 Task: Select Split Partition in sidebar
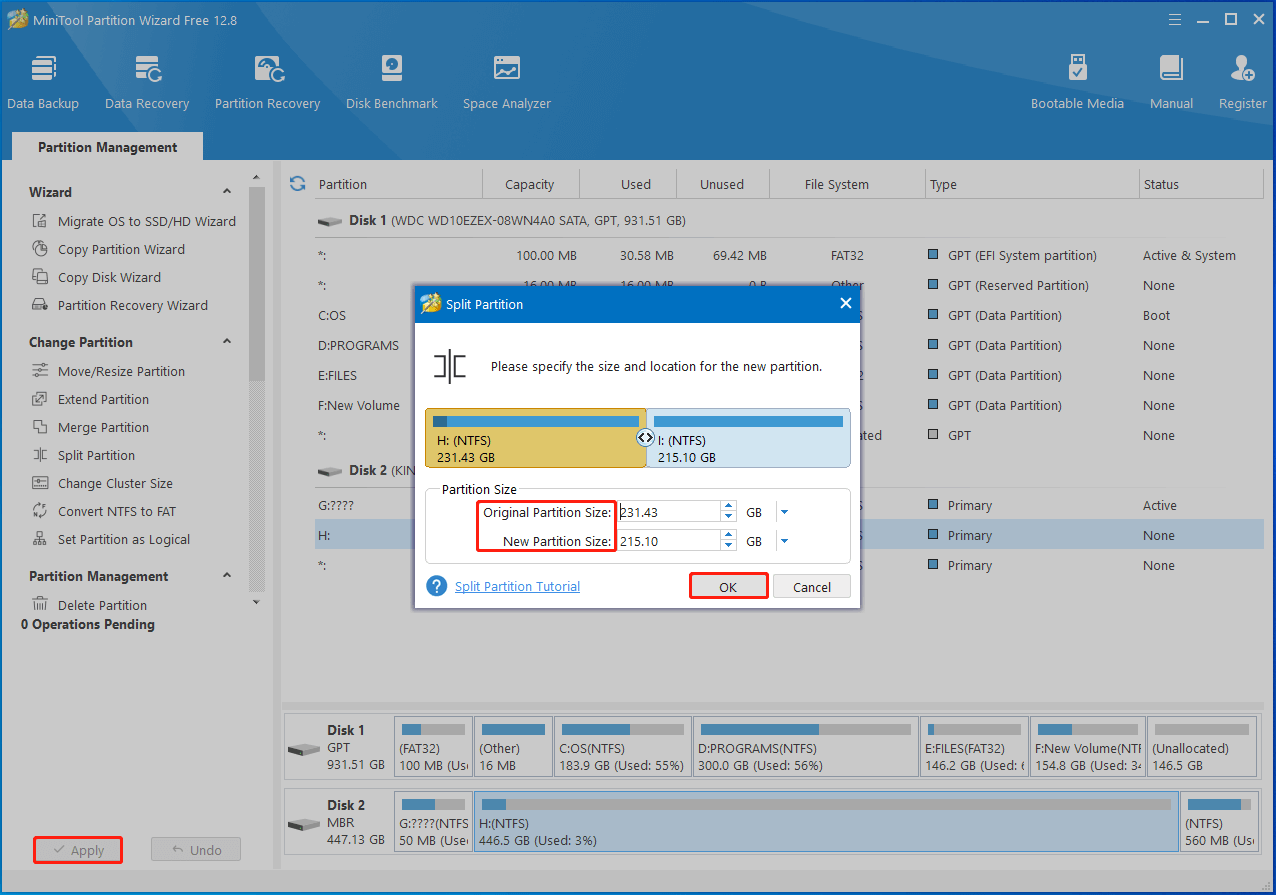(96, 455)
